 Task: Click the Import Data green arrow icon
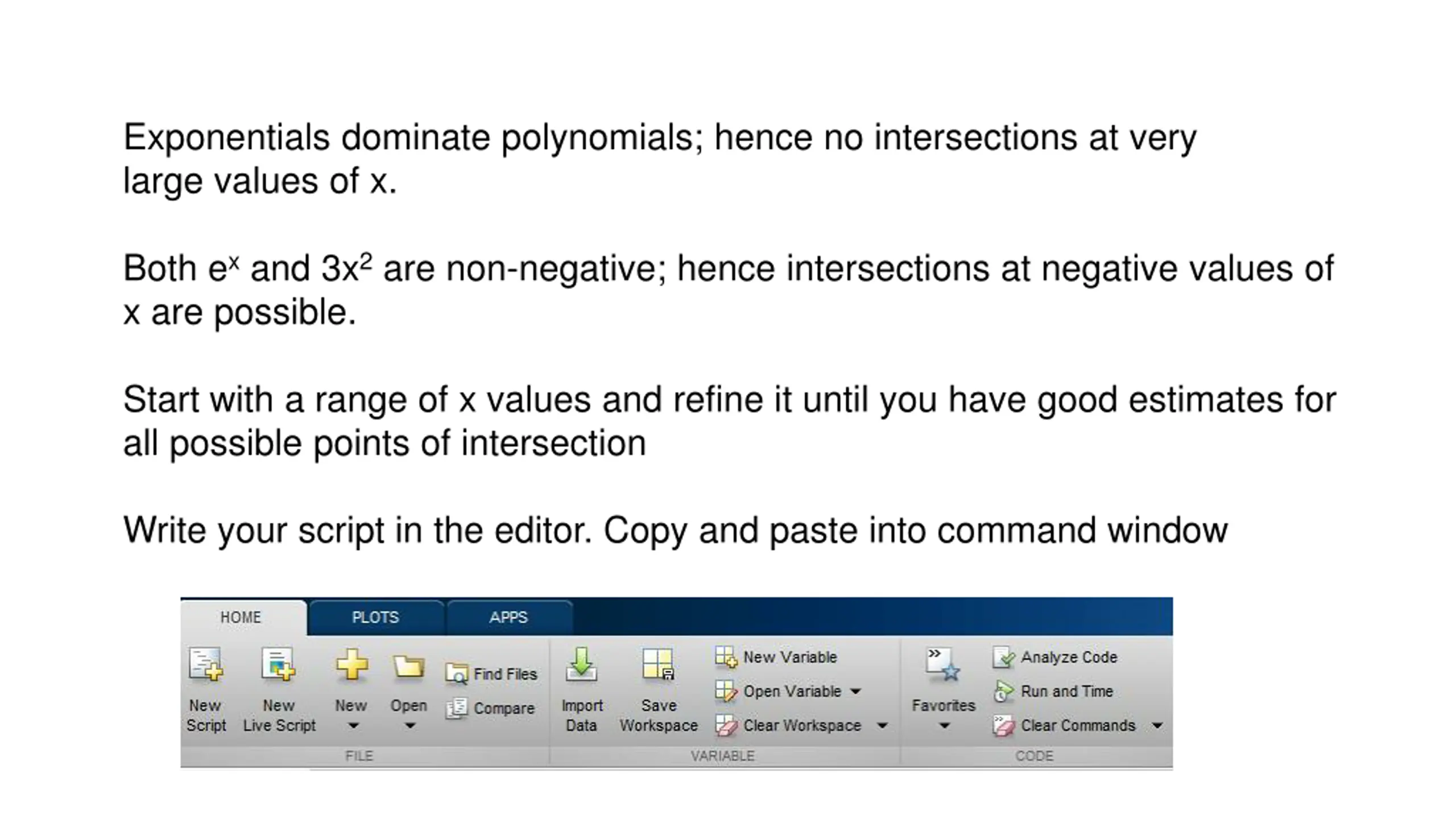click(581, 664)
